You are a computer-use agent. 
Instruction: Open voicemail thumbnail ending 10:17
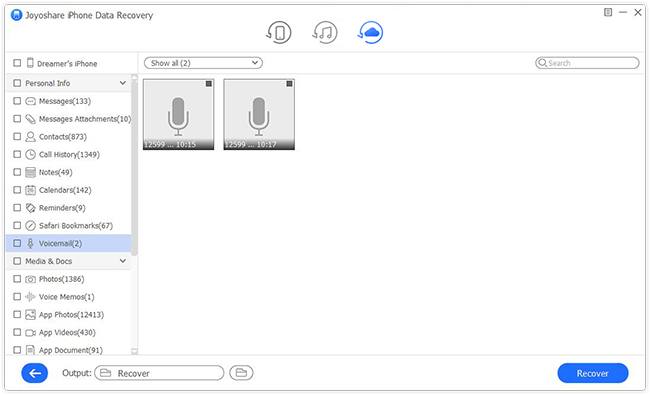tap(259, 114)
